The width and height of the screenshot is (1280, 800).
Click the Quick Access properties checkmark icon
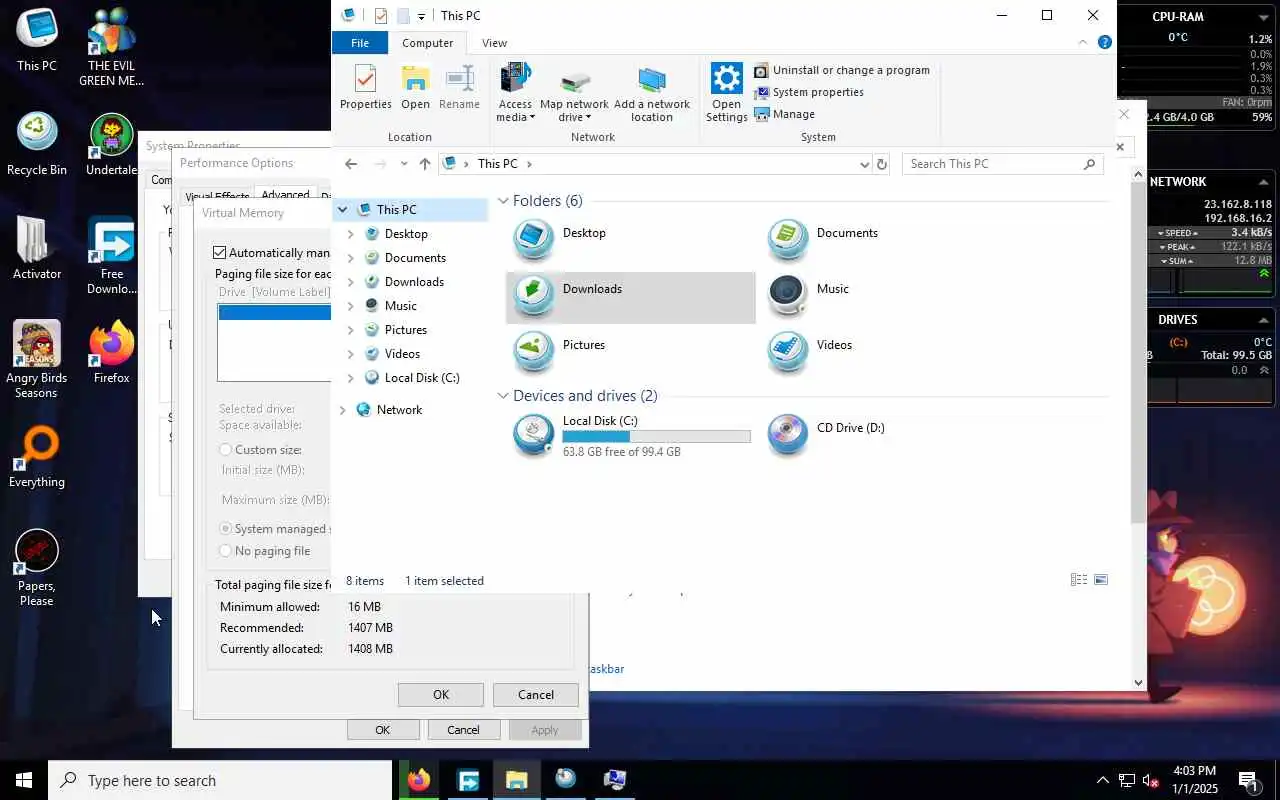380,16
